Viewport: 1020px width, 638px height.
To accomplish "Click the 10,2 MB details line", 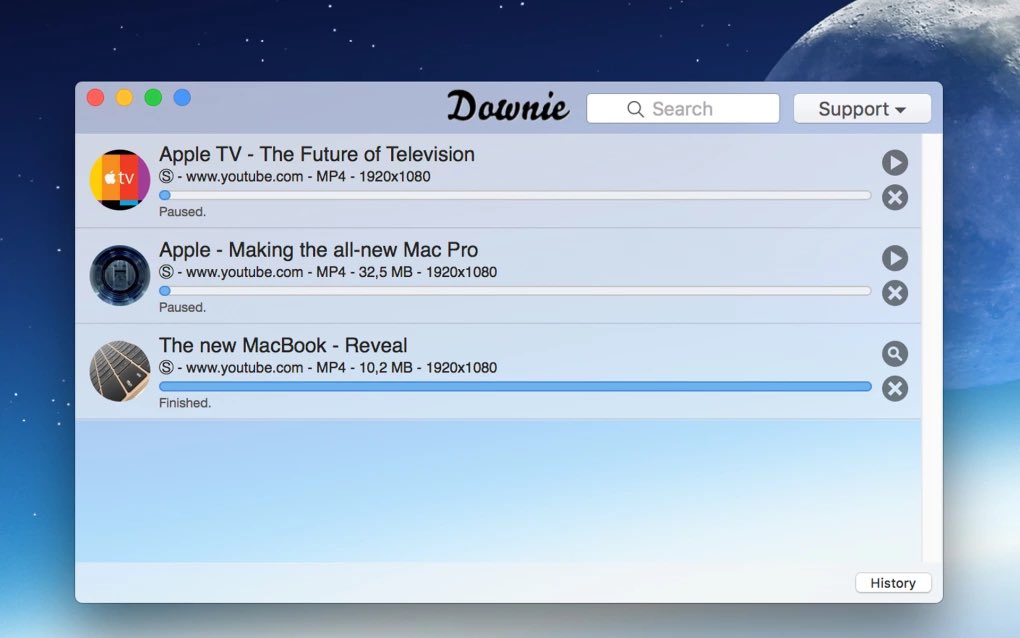I will [328, 367].
